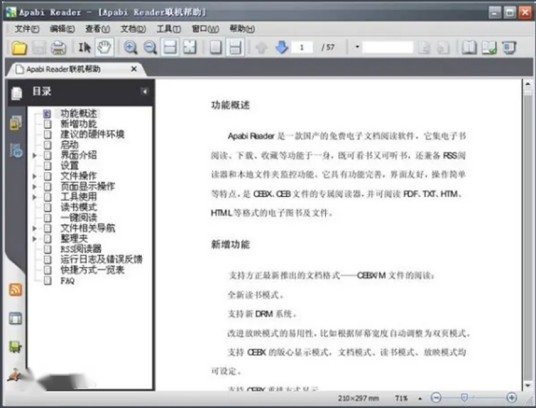Click the toolbar search text field
The width and height of the screenshot is (536, 408).
388,47
